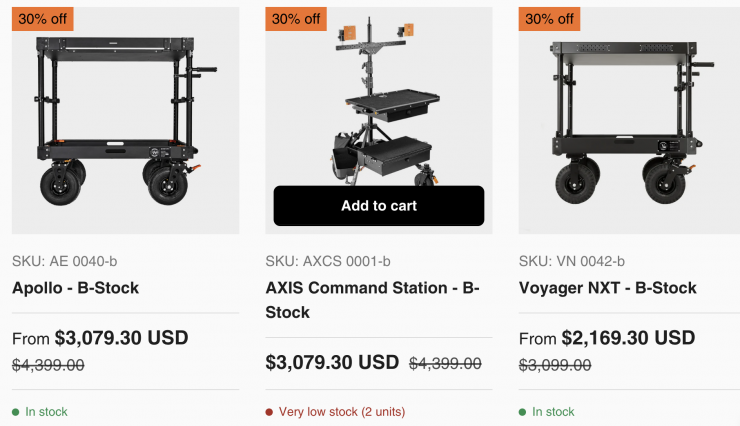This screenshot has width=740, height=426.
Task: Click the Very low stock (2 units) label
Action: 342,412
